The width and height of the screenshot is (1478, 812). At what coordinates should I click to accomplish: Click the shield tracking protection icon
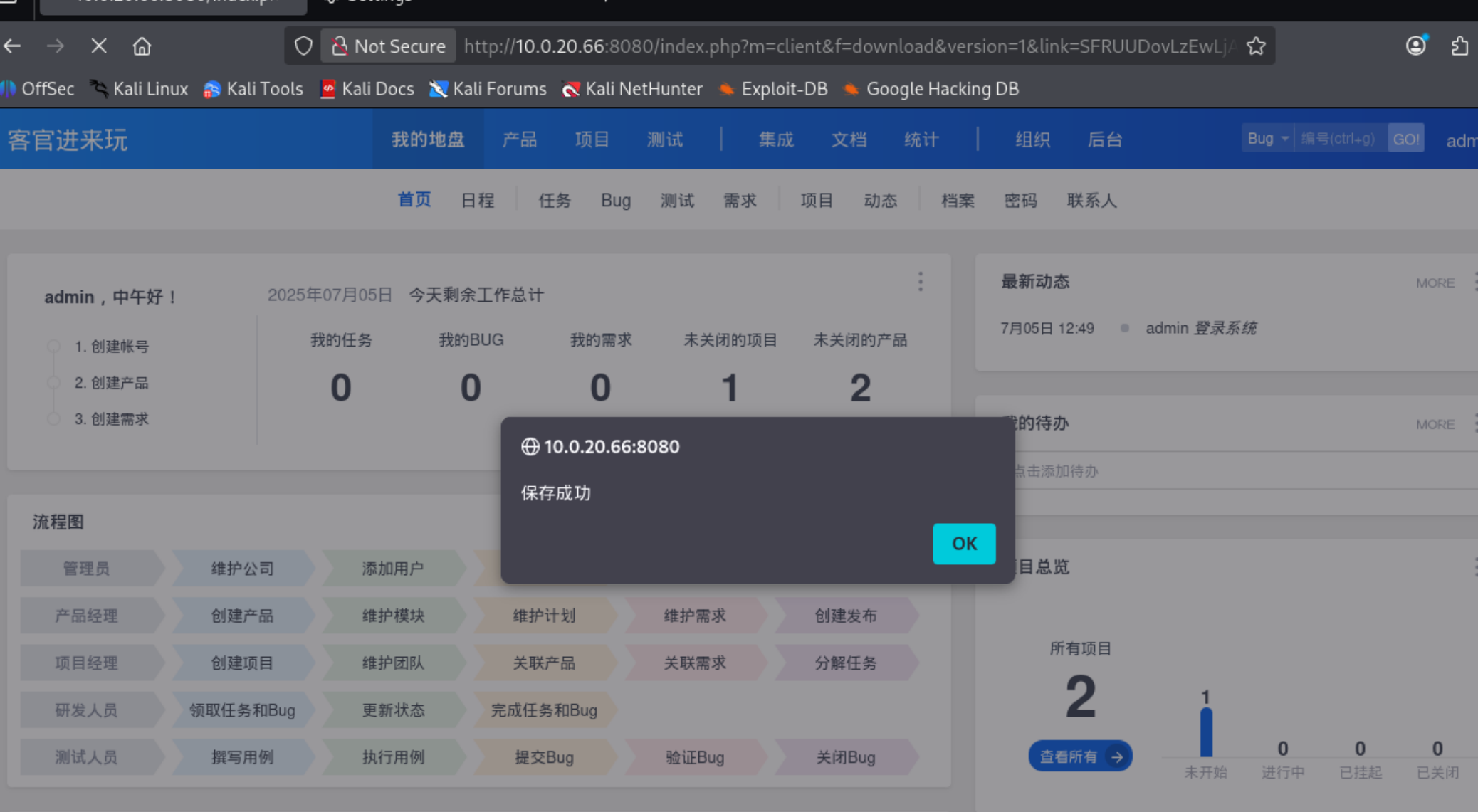(303, 46)
